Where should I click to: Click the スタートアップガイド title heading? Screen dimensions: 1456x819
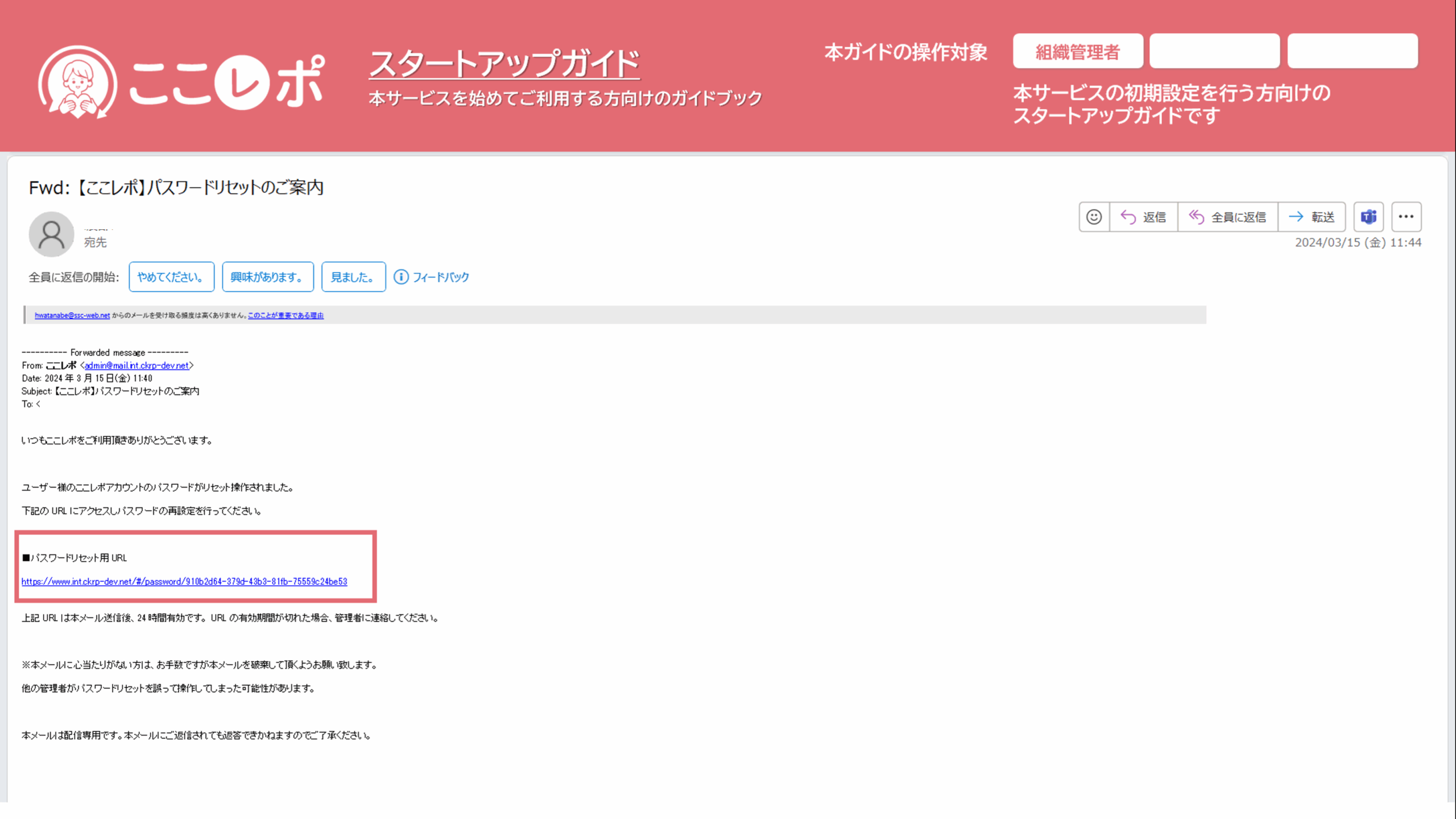(x=504, y=64)
